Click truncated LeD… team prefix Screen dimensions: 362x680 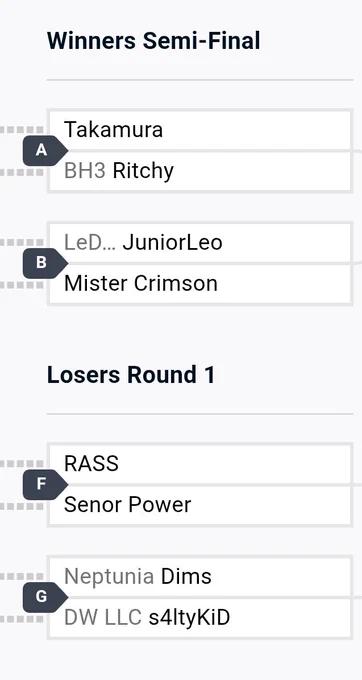pos(90,243)
